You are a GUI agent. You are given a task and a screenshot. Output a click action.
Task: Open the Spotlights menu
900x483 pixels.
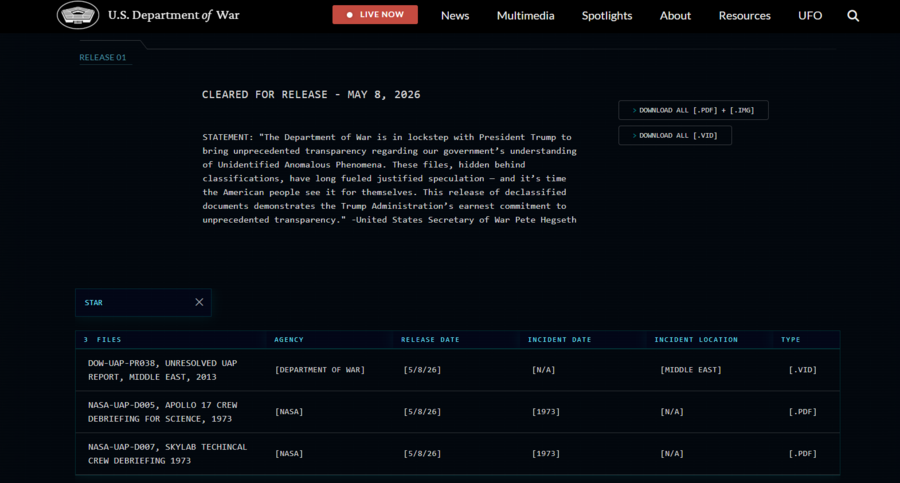[607, 16]
